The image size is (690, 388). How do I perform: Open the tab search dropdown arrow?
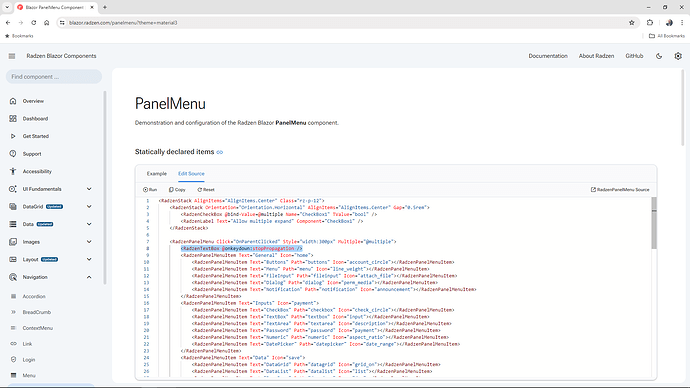pyautogui.click(x=7, y=7)
